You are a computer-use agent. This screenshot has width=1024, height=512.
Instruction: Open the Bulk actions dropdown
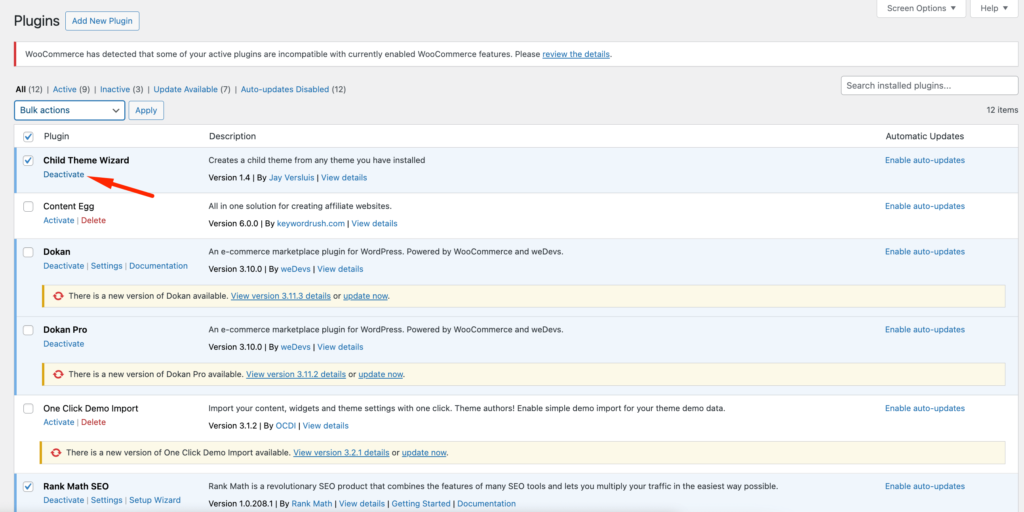(69, 110)
